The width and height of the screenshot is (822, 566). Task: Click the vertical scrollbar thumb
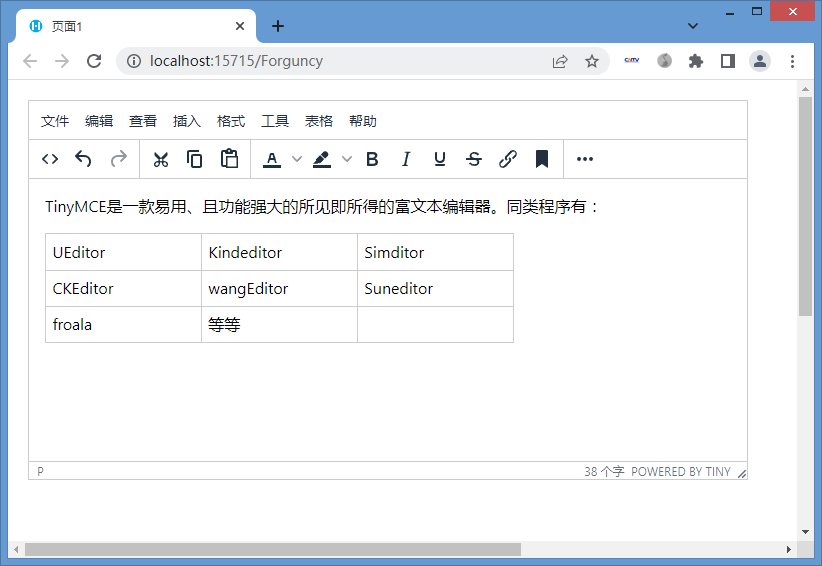[805, 206]
